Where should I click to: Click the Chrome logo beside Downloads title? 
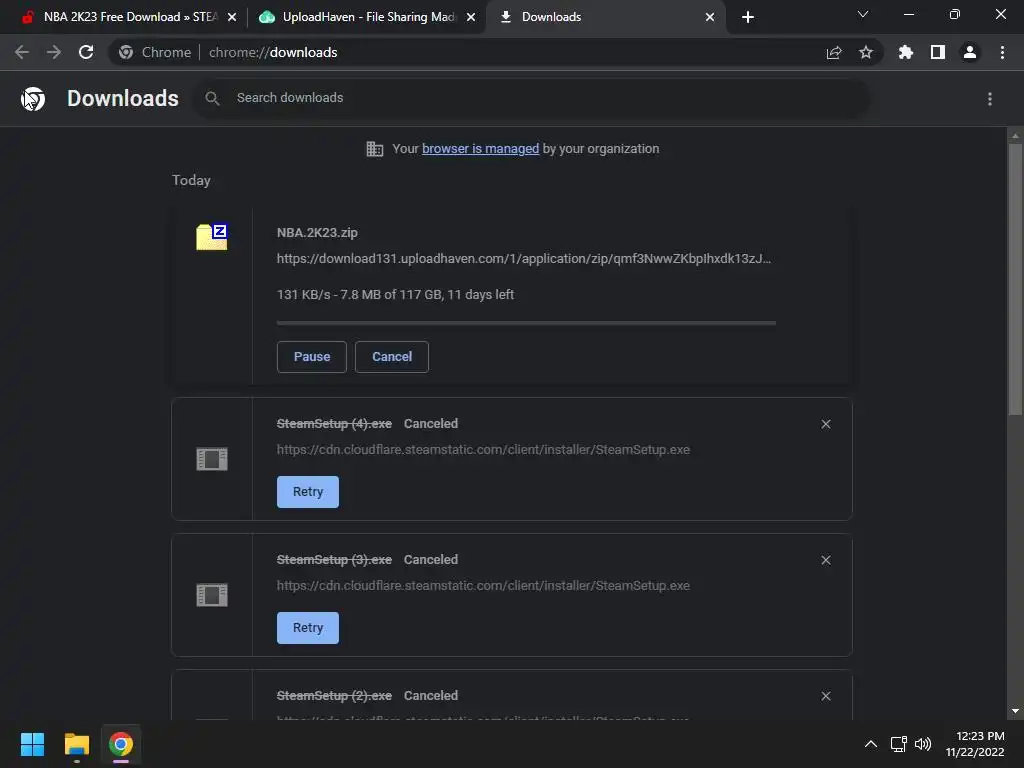pos(33,99)
